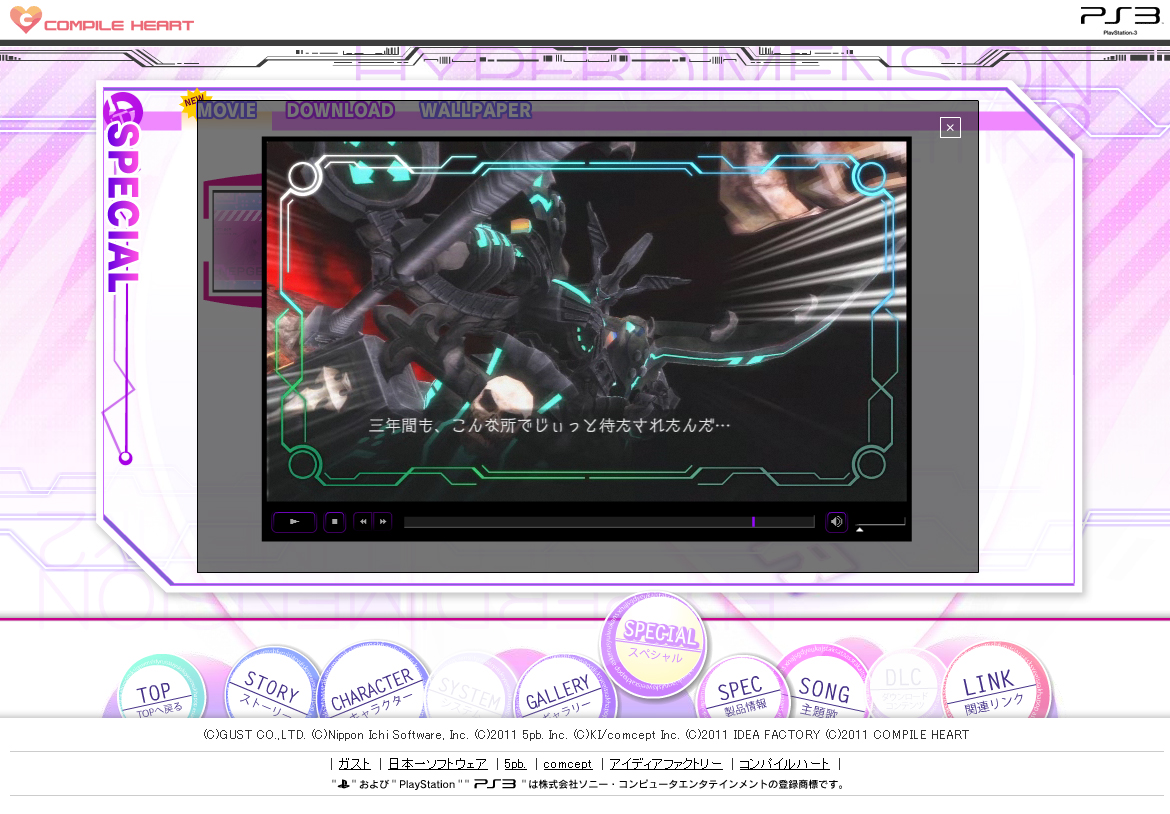Open the STORY navigation bubble
The height and width of the screenshot is (814, 1170).
[x=272, y=685]
